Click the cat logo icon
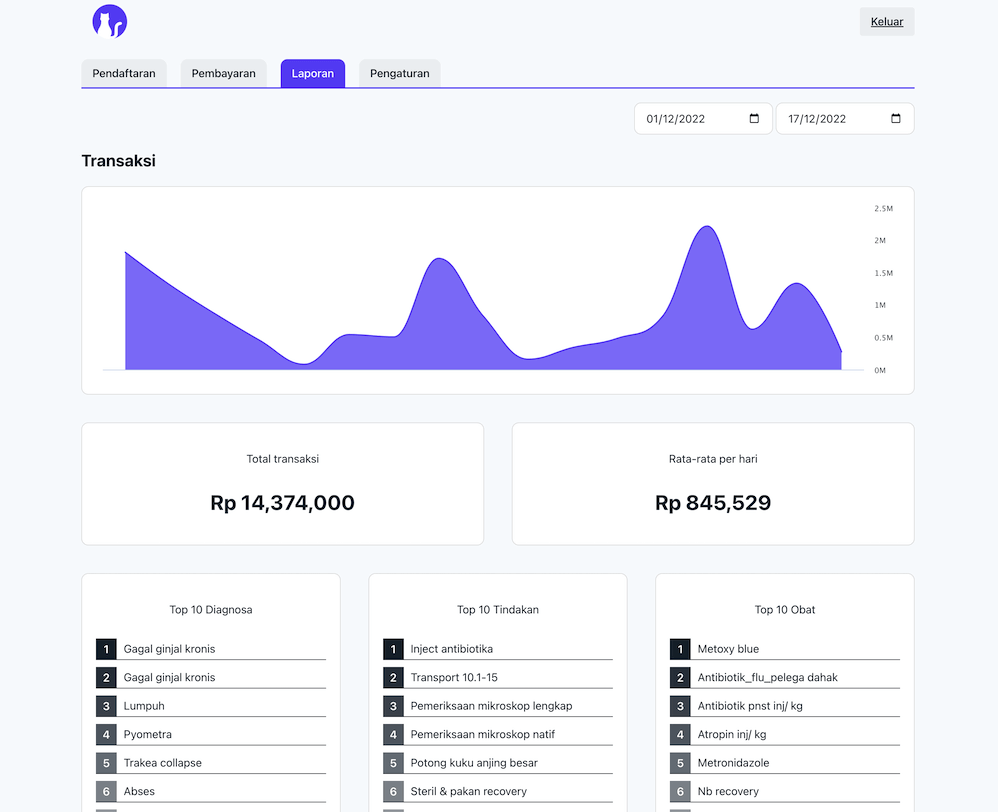This screenshot has height=812, width=998. pyautogui.click(x=109, y=21)
